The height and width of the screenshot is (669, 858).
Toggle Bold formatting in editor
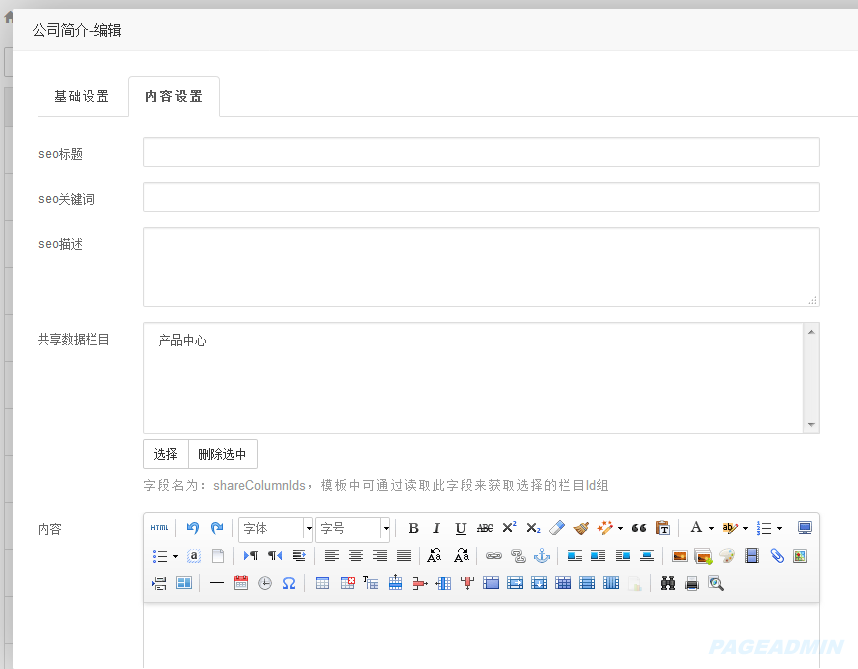tap(414, 528)
